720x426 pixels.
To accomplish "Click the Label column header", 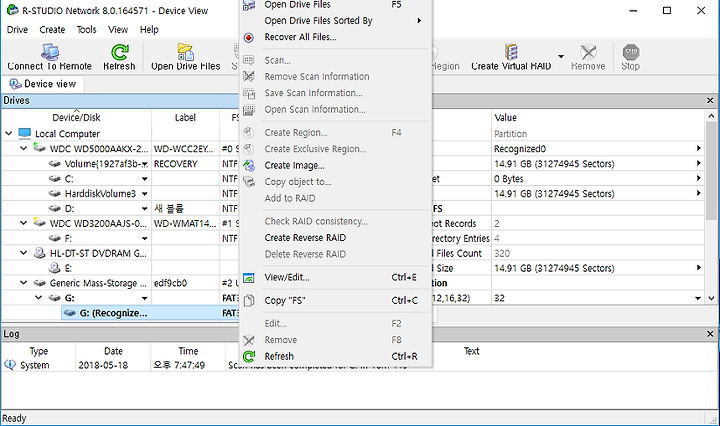I will [x=186, y=118].
